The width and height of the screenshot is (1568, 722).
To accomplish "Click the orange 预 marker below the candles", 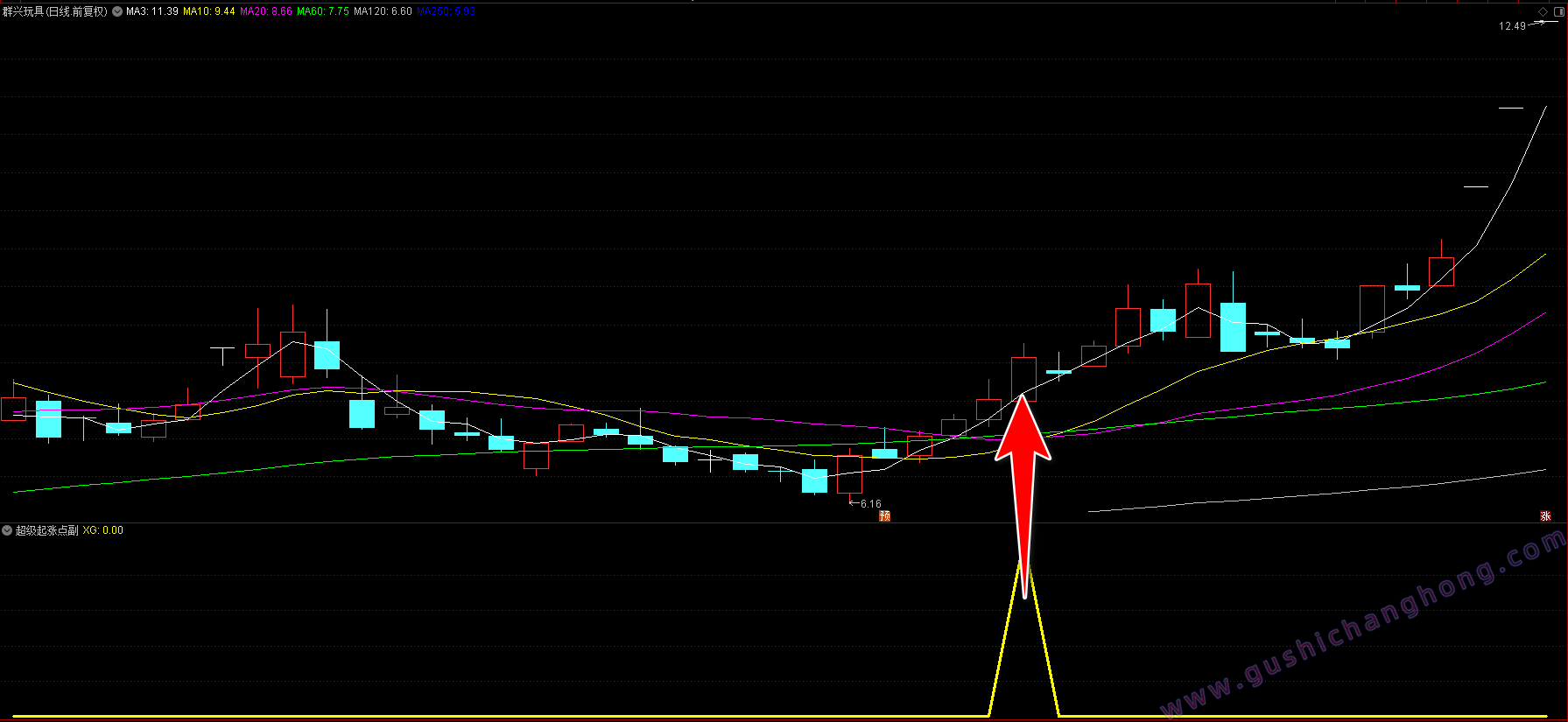I will [x=884, y=516].
